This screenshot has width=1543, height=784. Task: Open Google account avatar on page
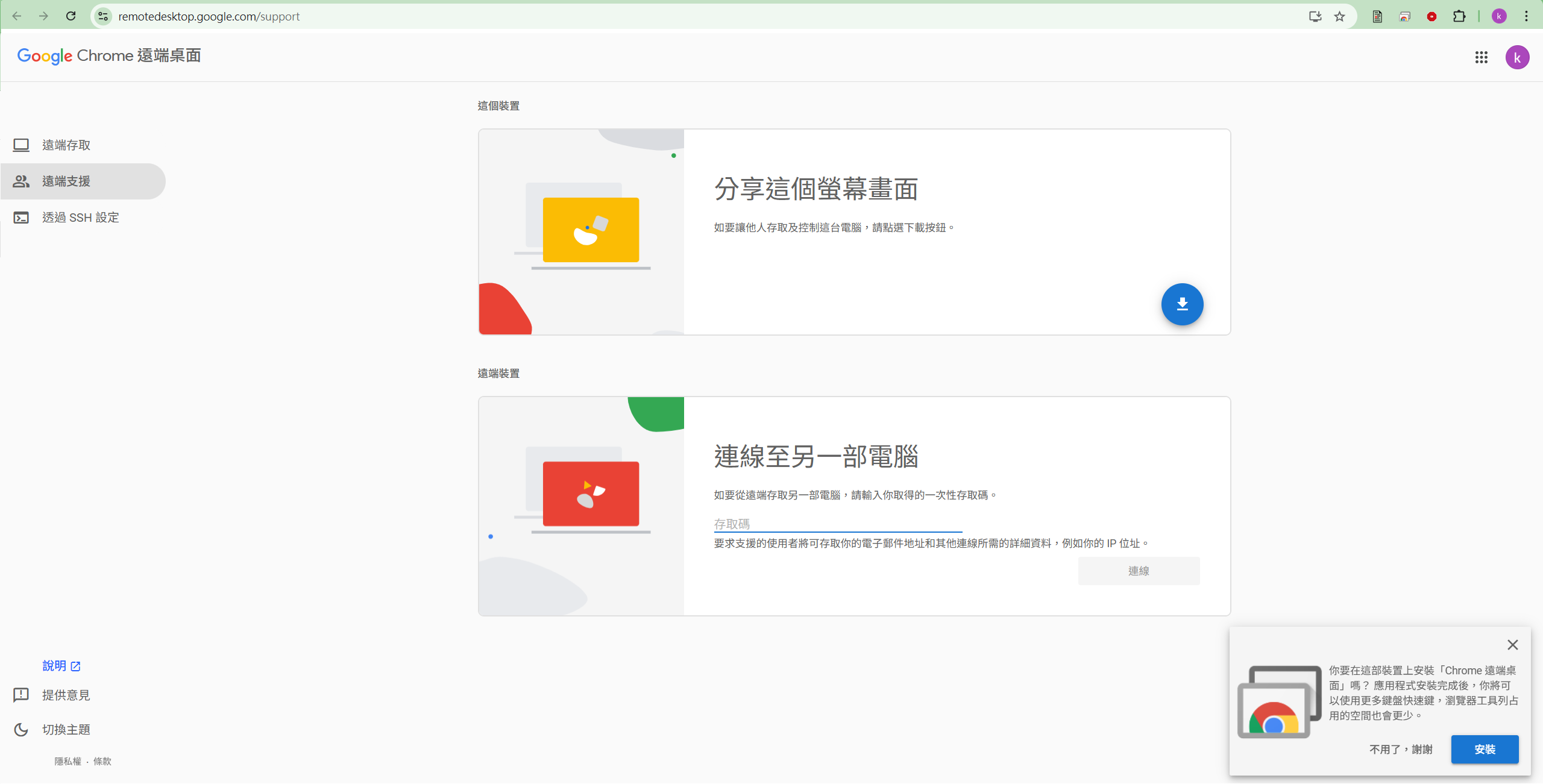point(1517,57)
